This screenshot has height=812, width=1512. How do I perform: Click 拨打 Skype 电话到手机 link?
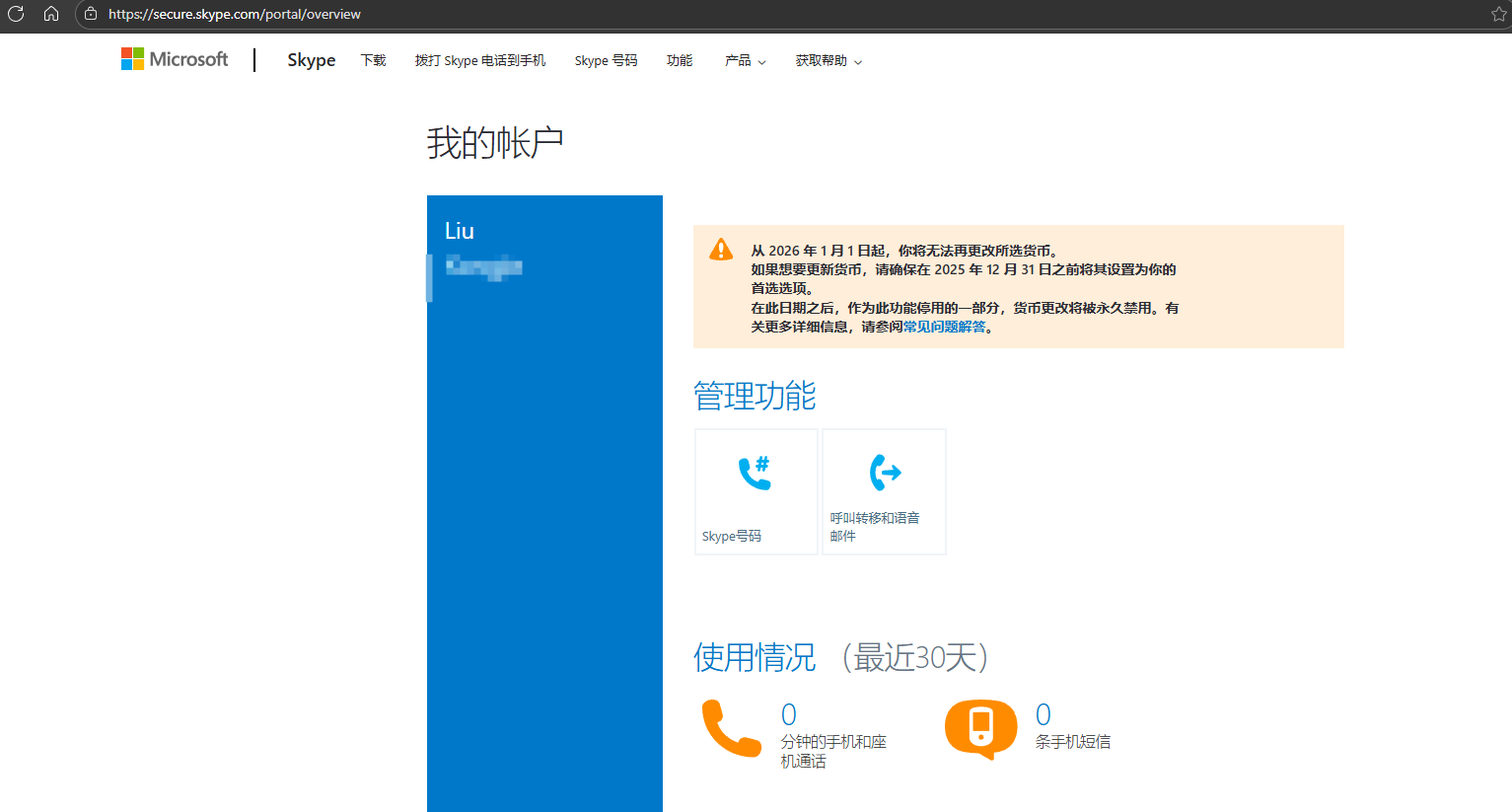[479, 60]
